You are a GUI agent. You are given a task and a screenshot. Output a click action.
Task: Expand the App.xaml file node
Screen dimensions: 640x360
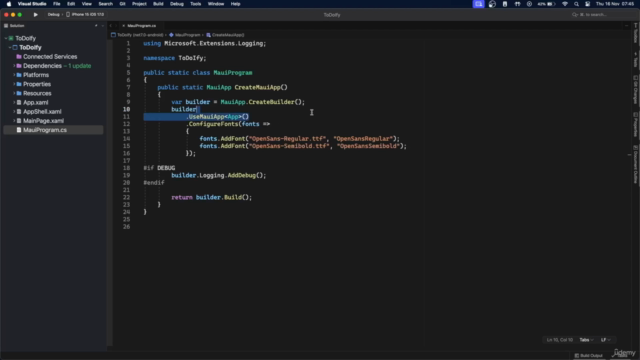(14, 102)
